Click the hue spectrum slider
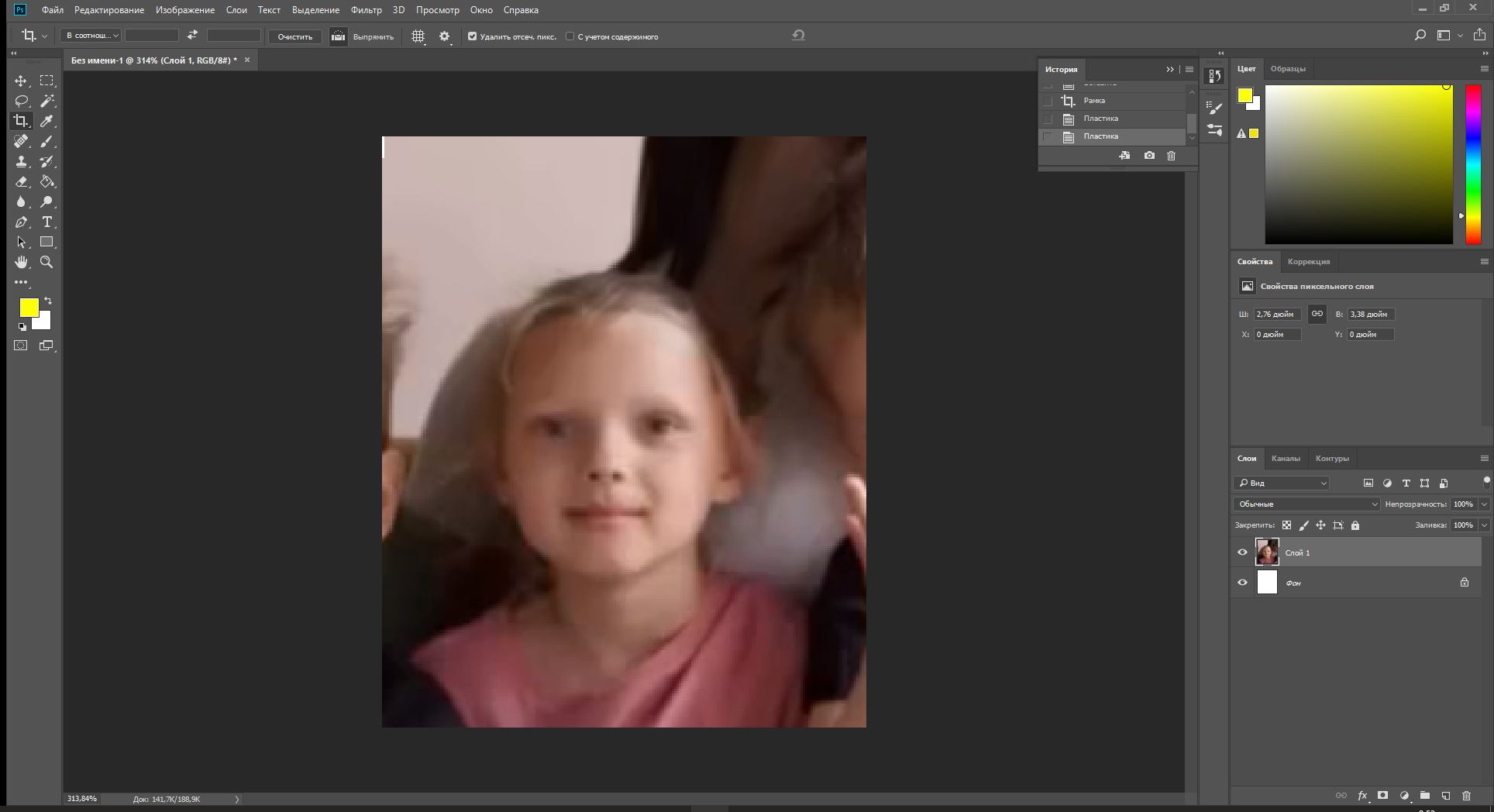This screenshot has height=812, width=1494. [x=1473, y=164]
